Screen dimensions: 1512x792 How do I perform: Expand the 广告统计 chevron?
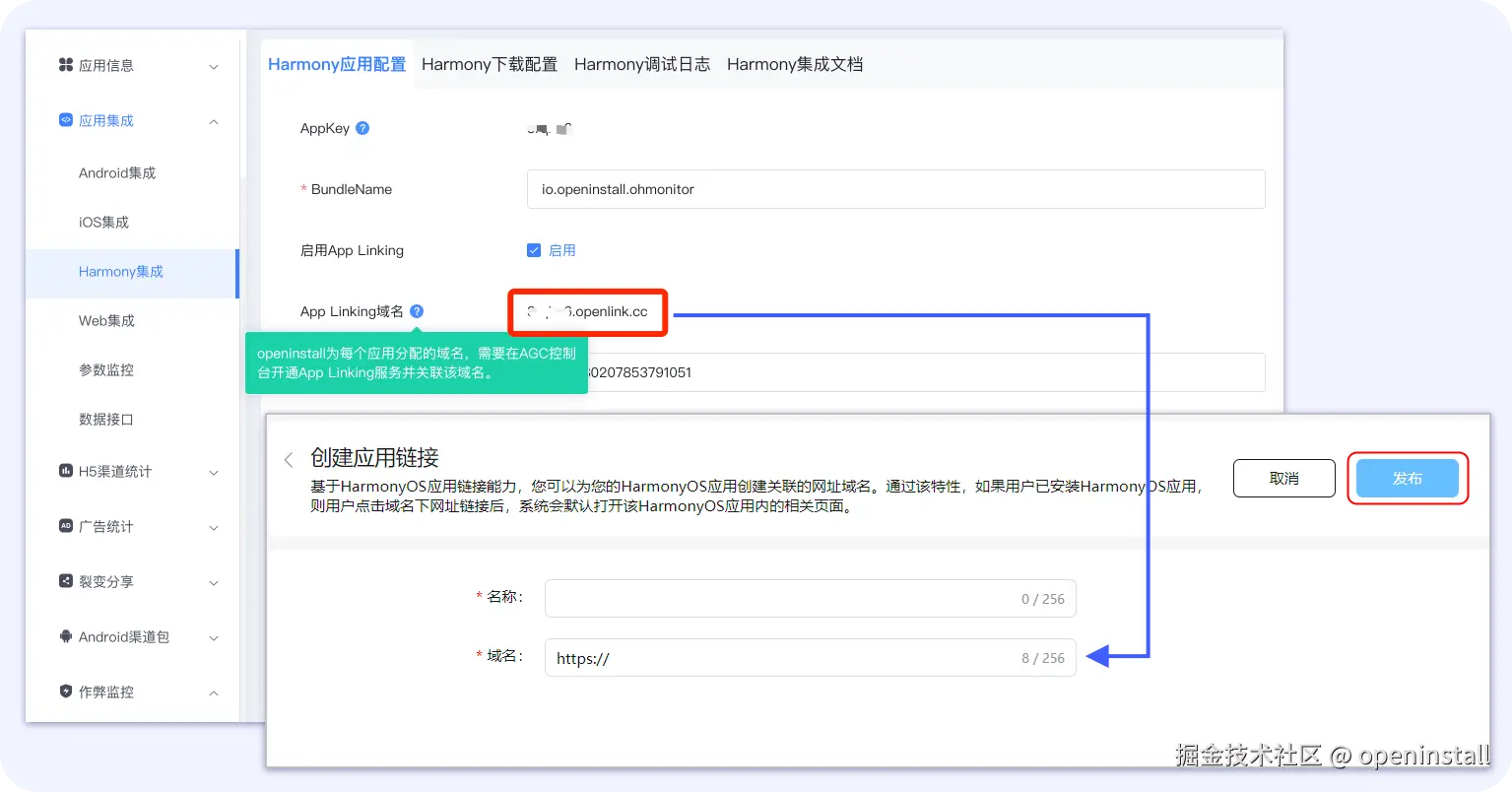click(214, 527)
